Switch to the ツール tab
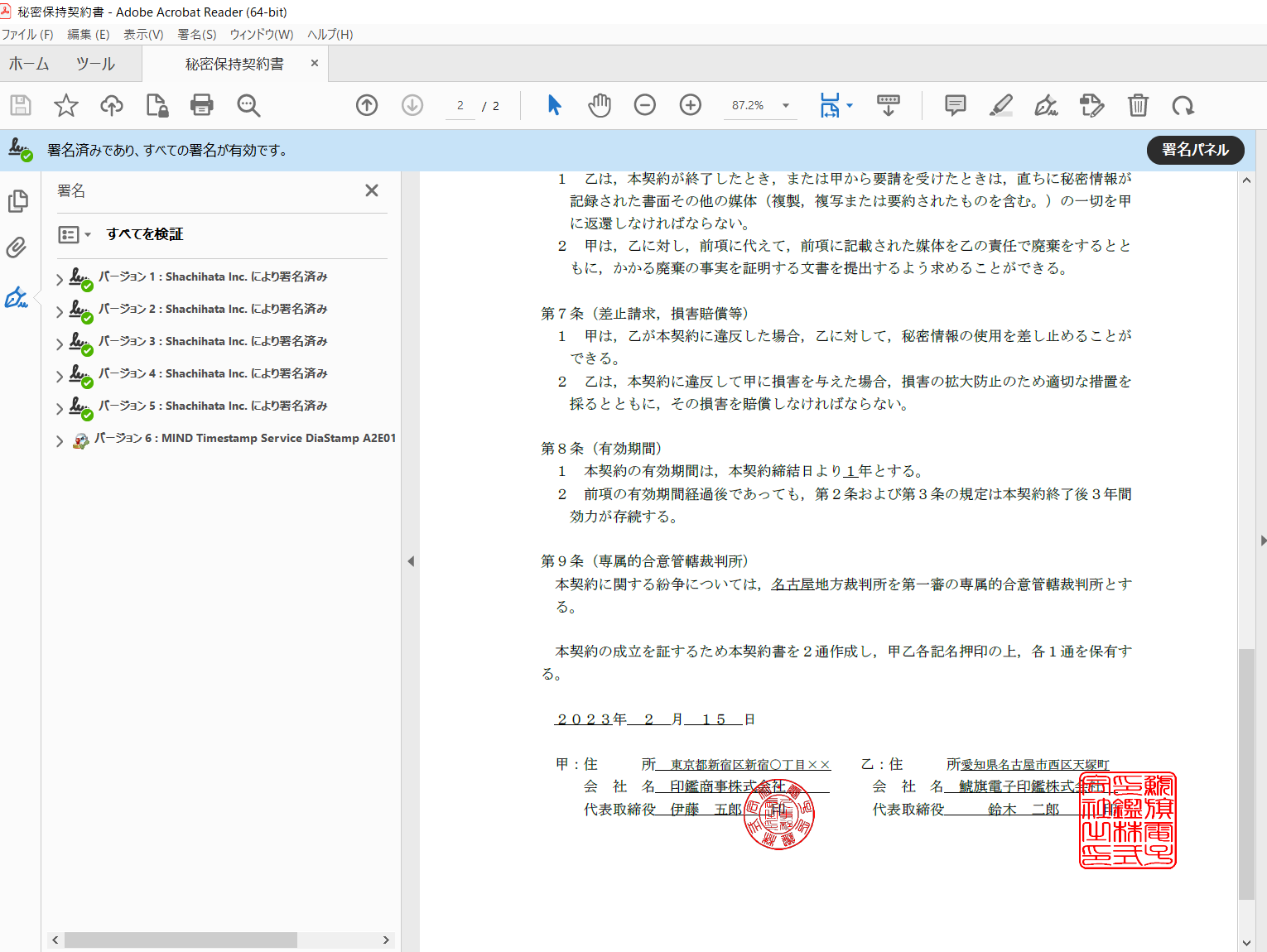 95,64
